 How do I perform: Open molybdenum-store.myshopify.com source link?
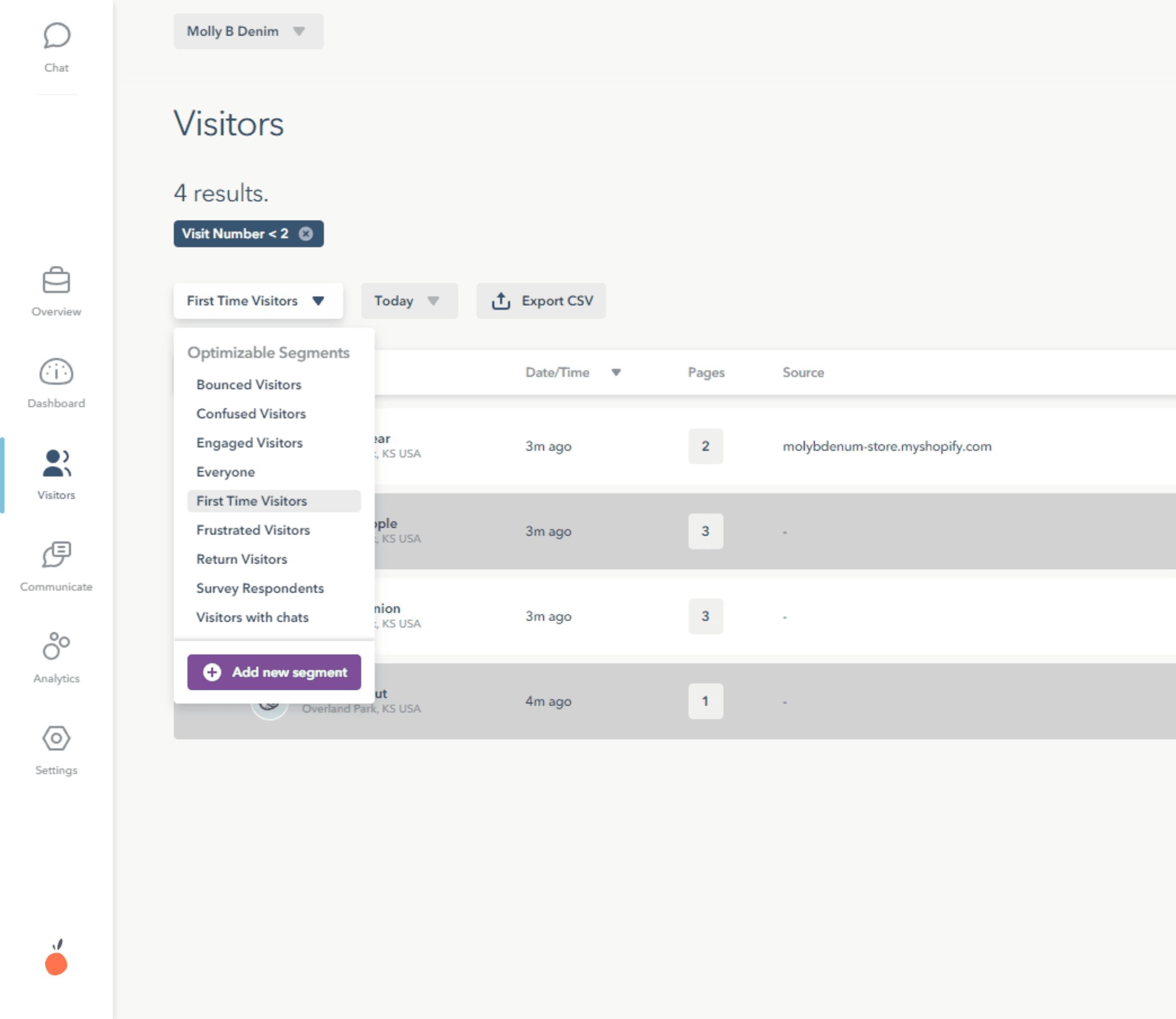tap(887, 446)
